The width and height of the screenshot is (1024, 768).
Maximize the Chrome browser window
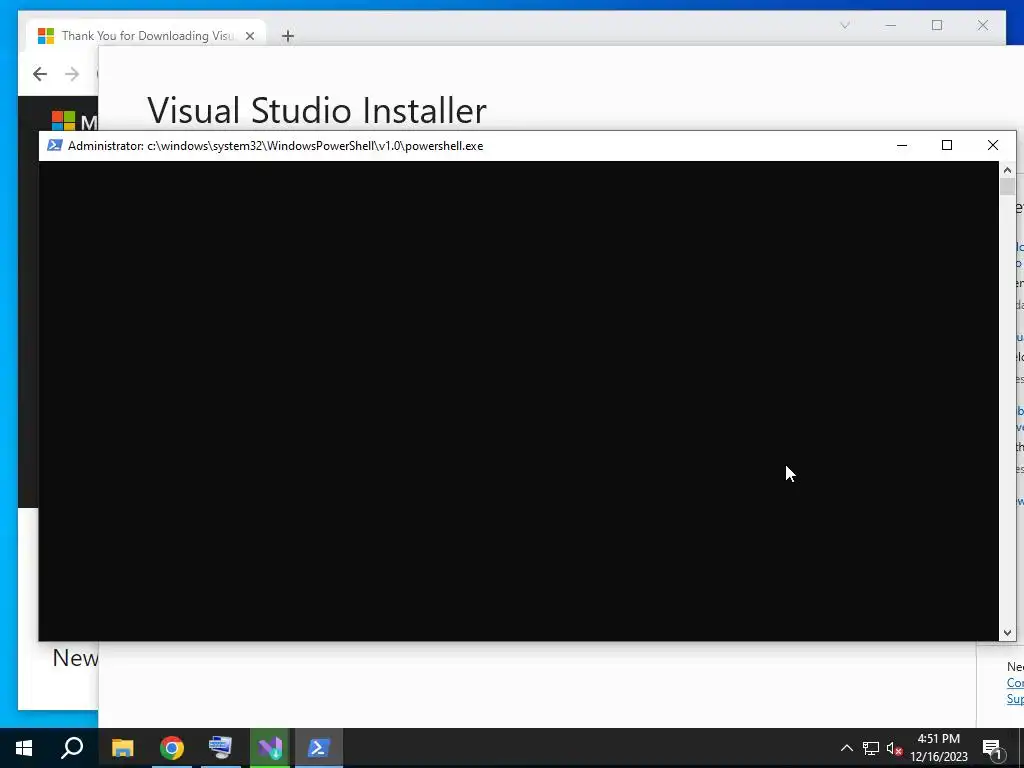(x=937, y=25)
